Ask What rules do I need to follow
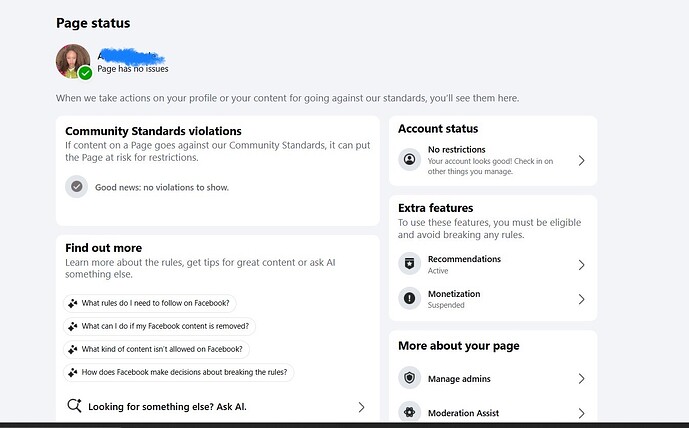Image resolution: width=689 pixels, height=428 pixels. pyautogui.click(x=150, y=303)
